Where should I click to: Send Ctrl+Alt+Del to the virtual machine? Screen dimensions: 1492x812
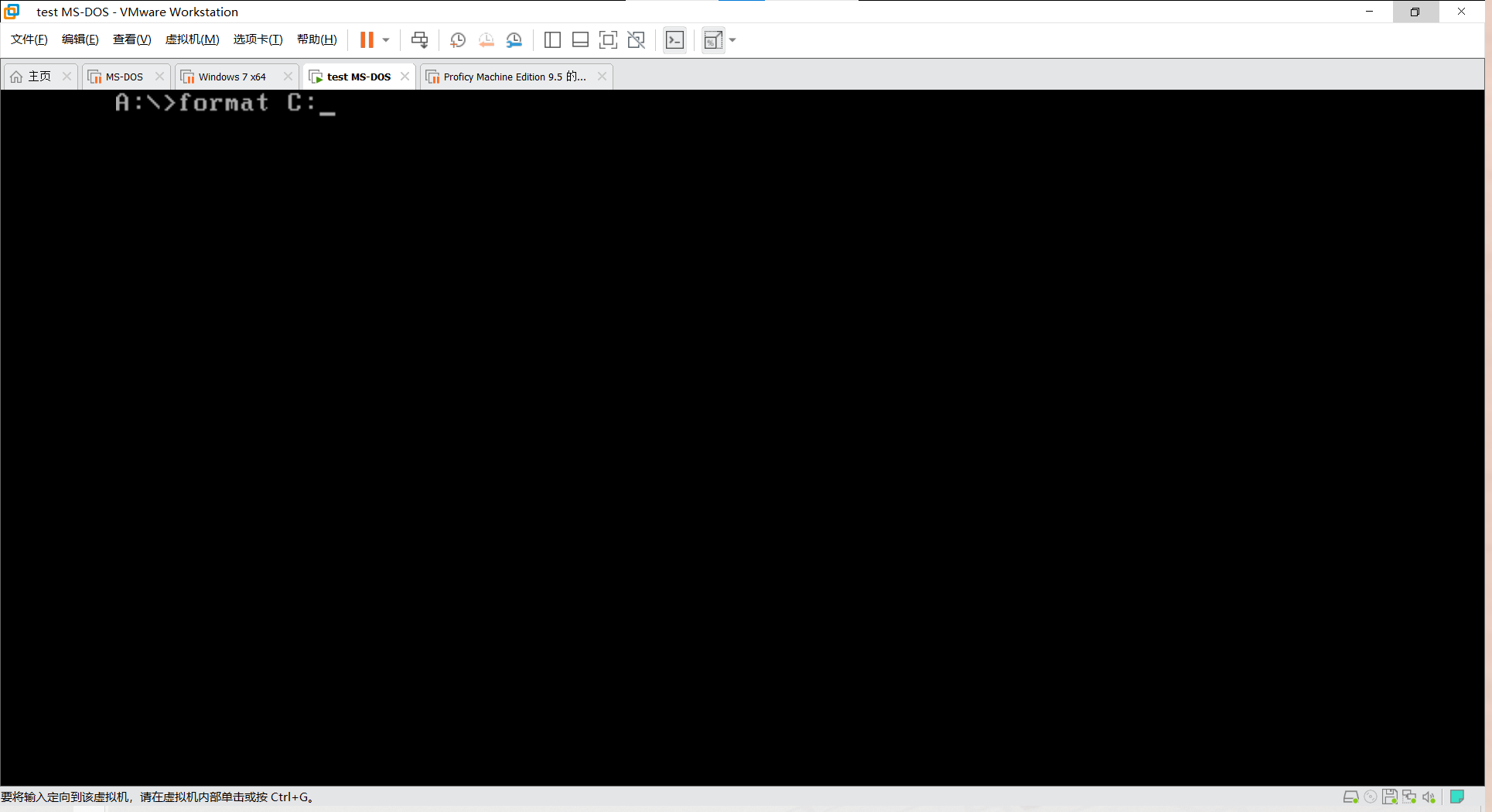pos(419,40)
